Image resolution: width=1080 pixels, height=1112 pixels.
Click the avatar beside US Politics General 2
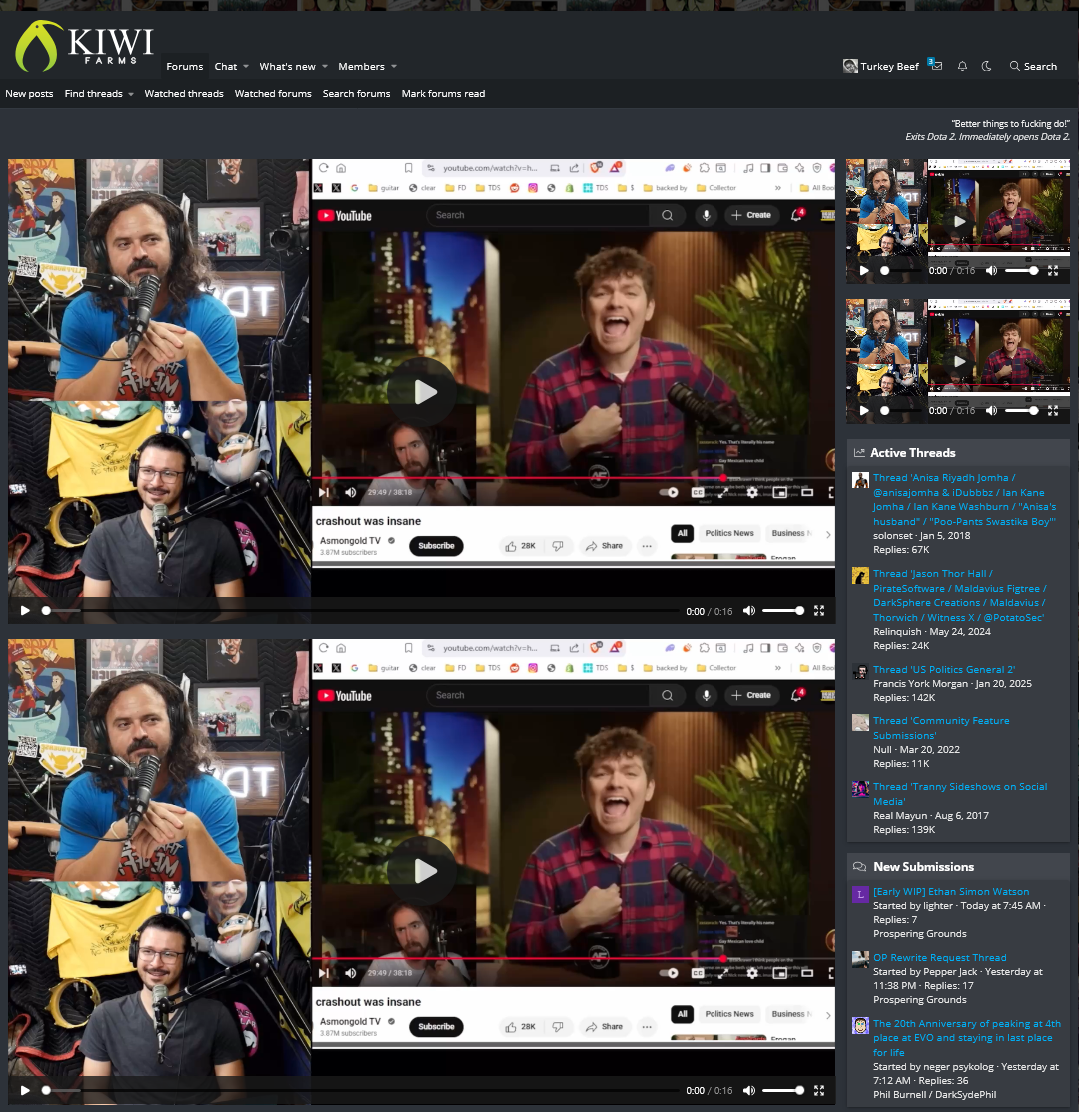click(x=860, y=672)
